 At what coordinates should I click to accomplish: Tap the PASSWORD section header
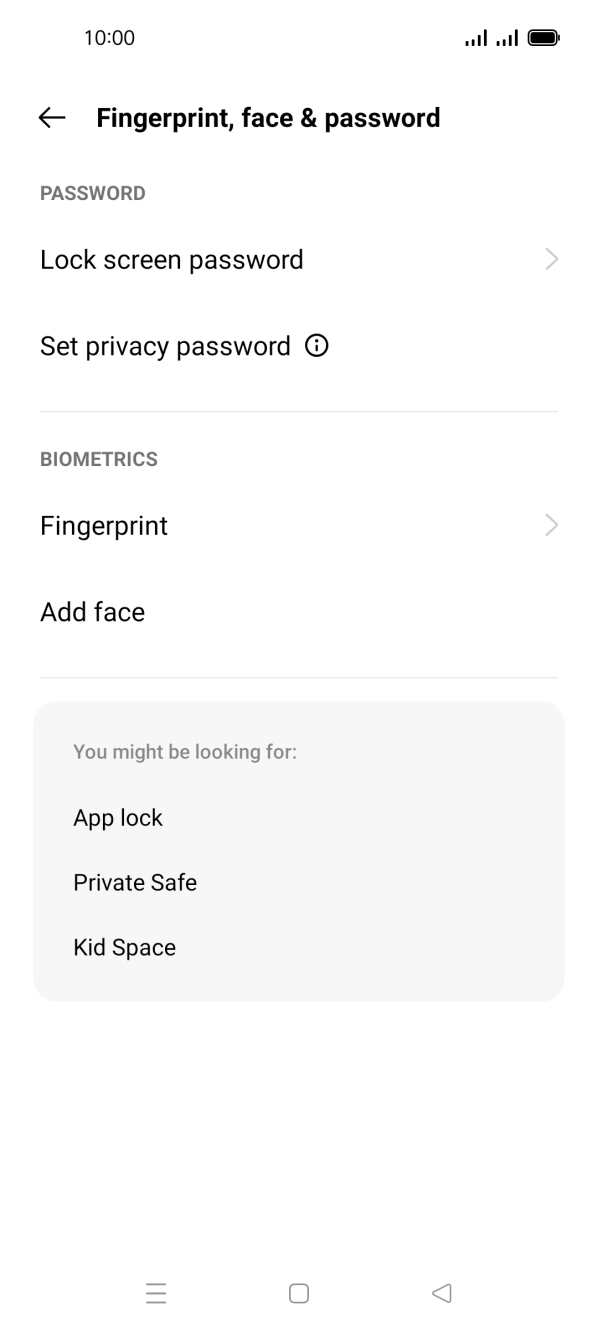click(x=92, y=193)
